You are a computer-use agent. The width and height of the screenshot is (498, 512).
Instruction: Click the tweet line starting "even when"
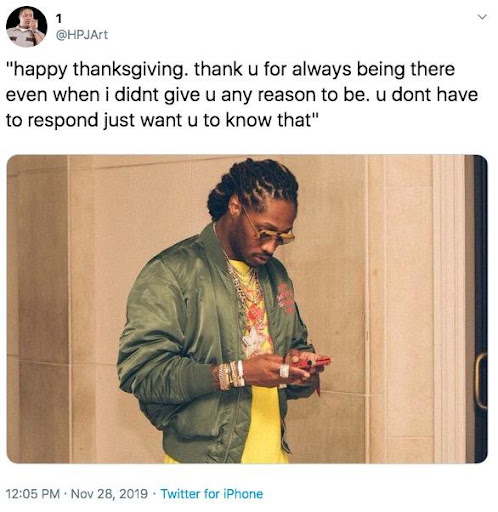[x=242, y=95]
